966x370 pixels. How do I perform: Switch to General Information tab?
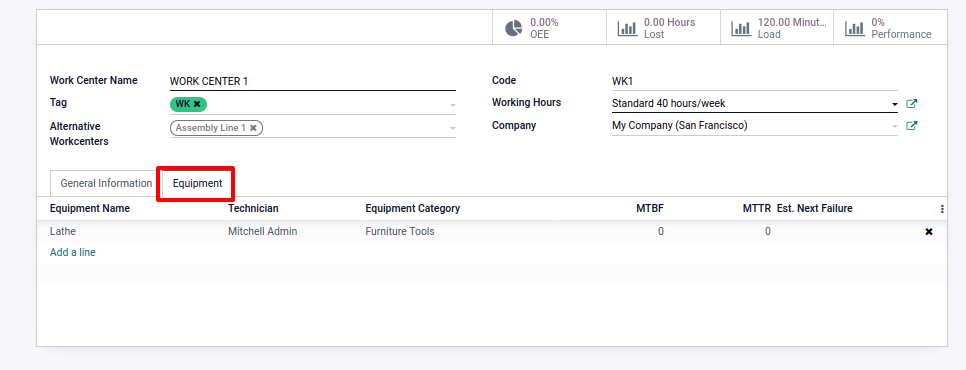coord(106,183)
